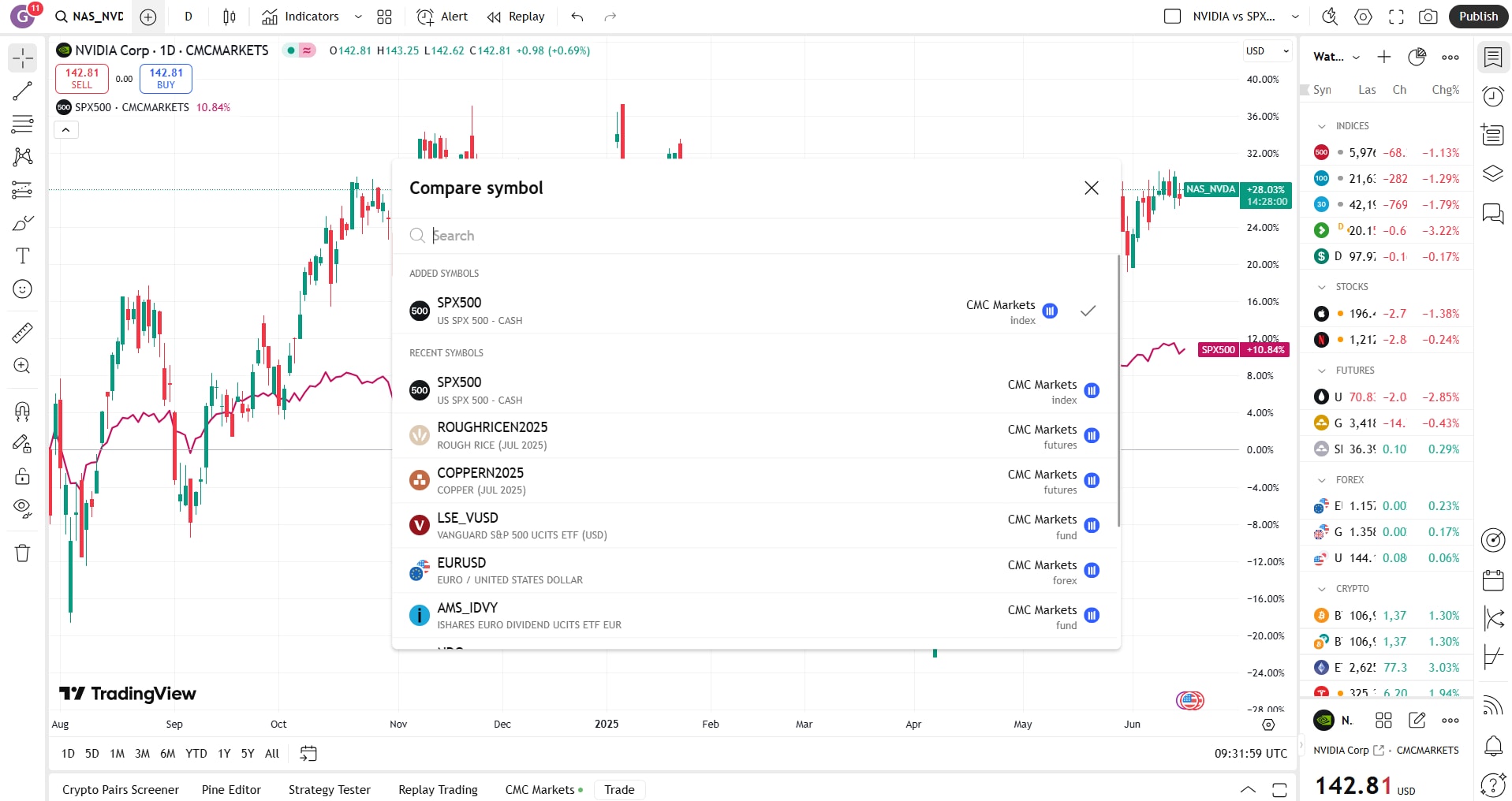Expand the Indicators favorites dropdown
Viewport: 1512px width, 801px height.
point(358,17)
